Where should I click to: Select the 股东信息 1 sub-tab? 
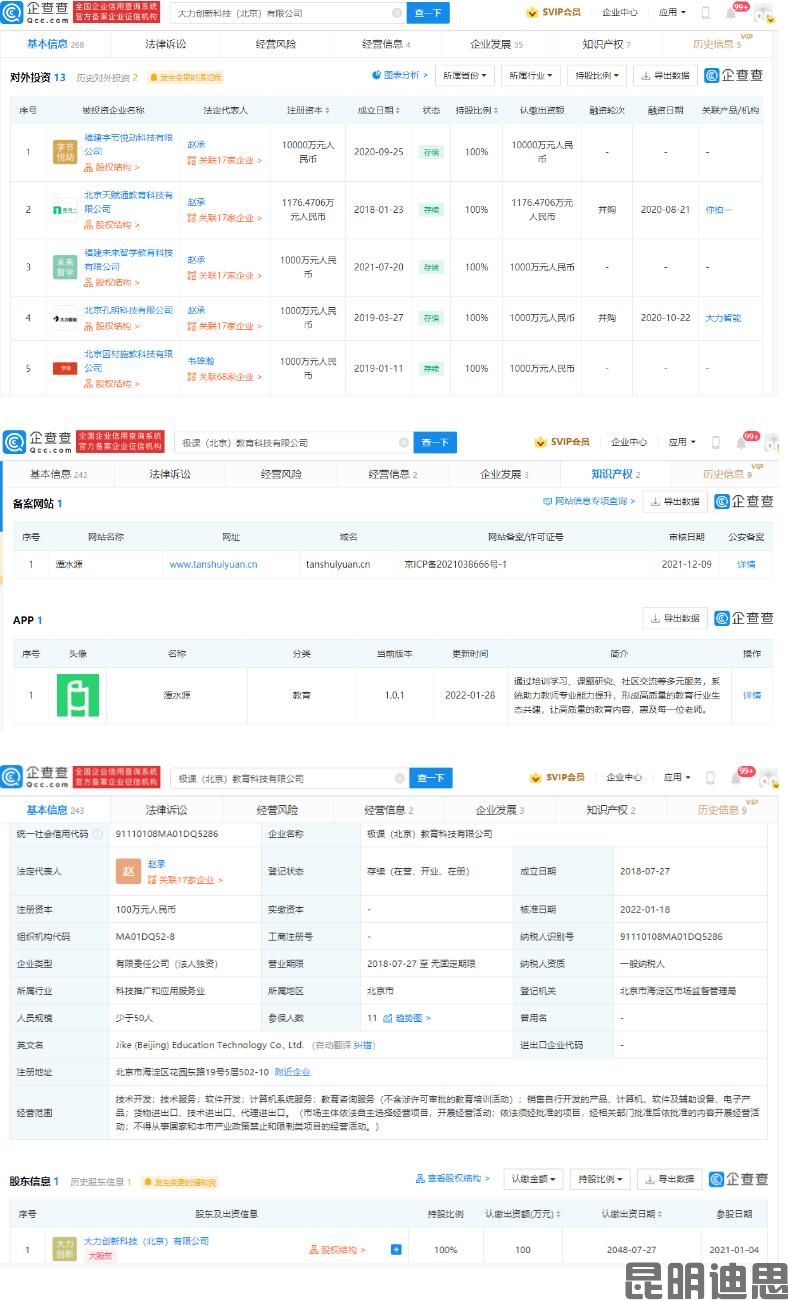[36, 1181]
